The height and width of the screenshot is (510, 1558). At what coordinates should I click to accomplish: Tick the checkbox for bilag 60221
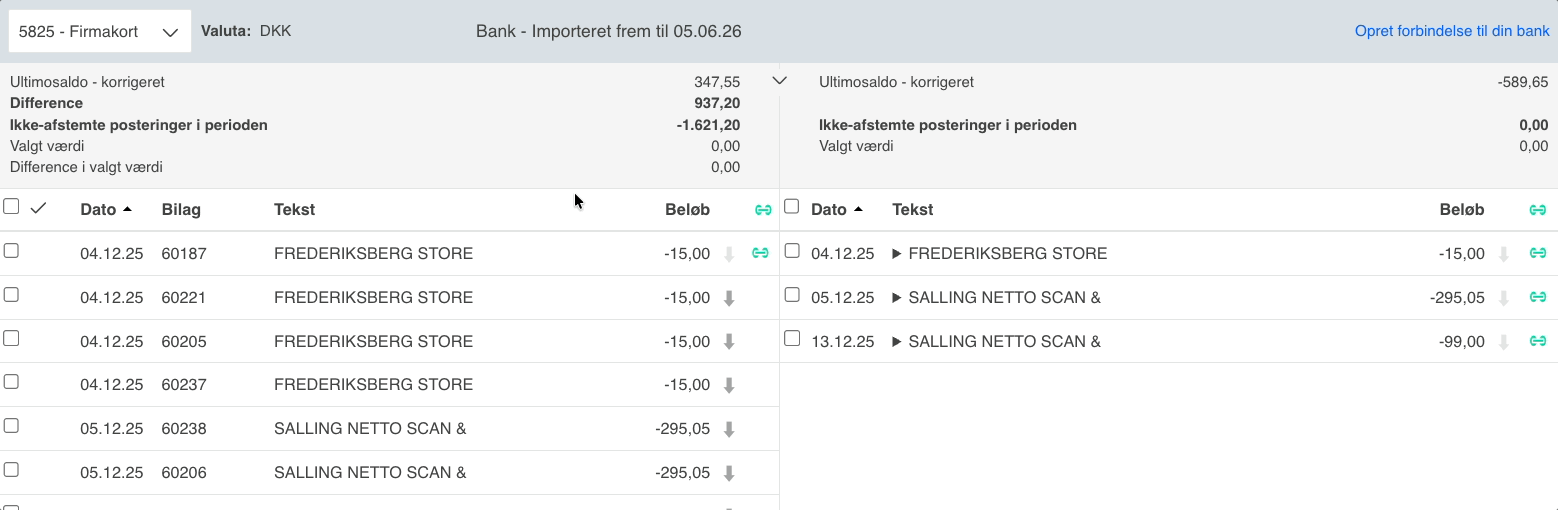[11, 295]
